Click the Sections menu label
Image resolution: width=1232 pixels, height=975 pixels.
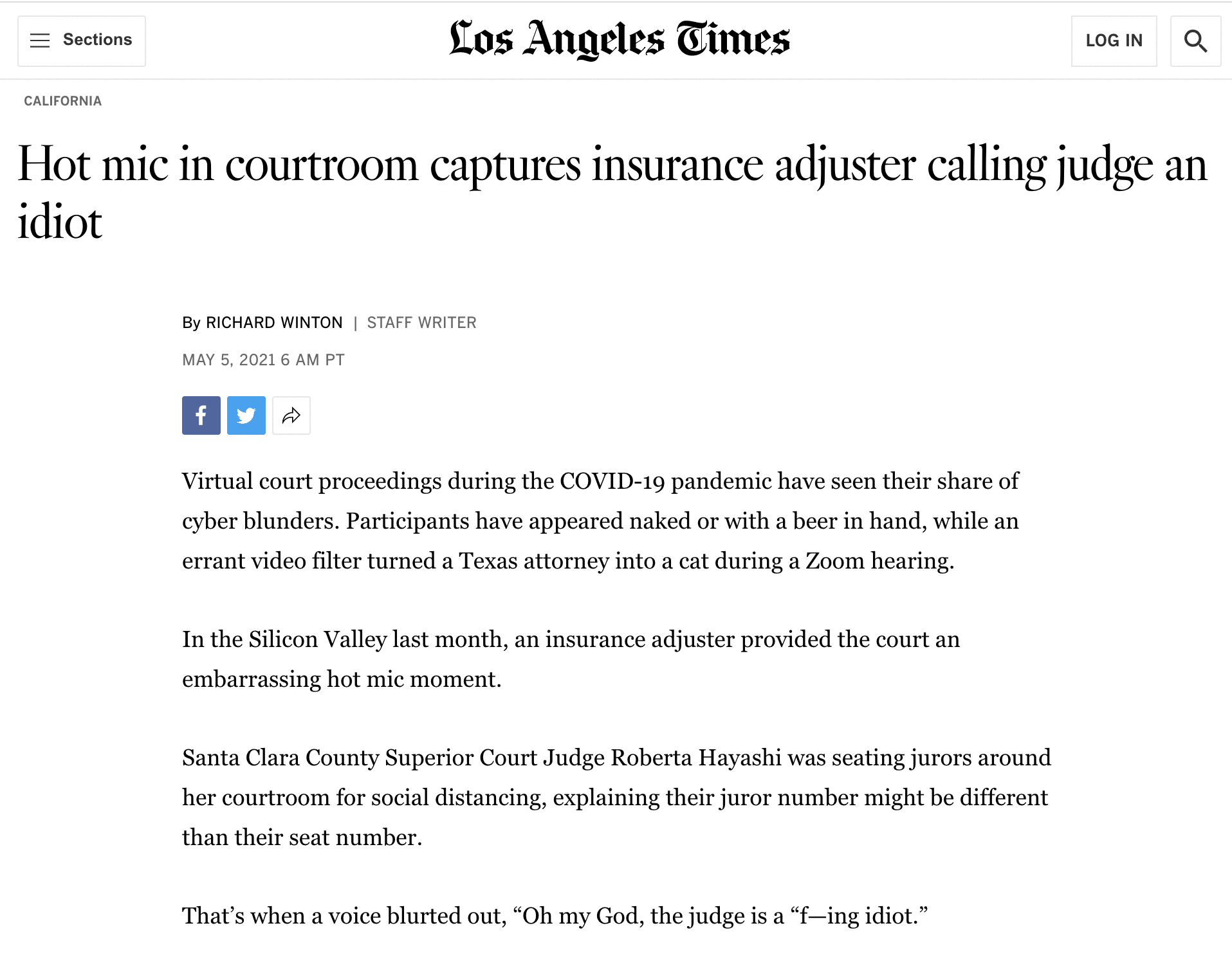coord(97,40)
